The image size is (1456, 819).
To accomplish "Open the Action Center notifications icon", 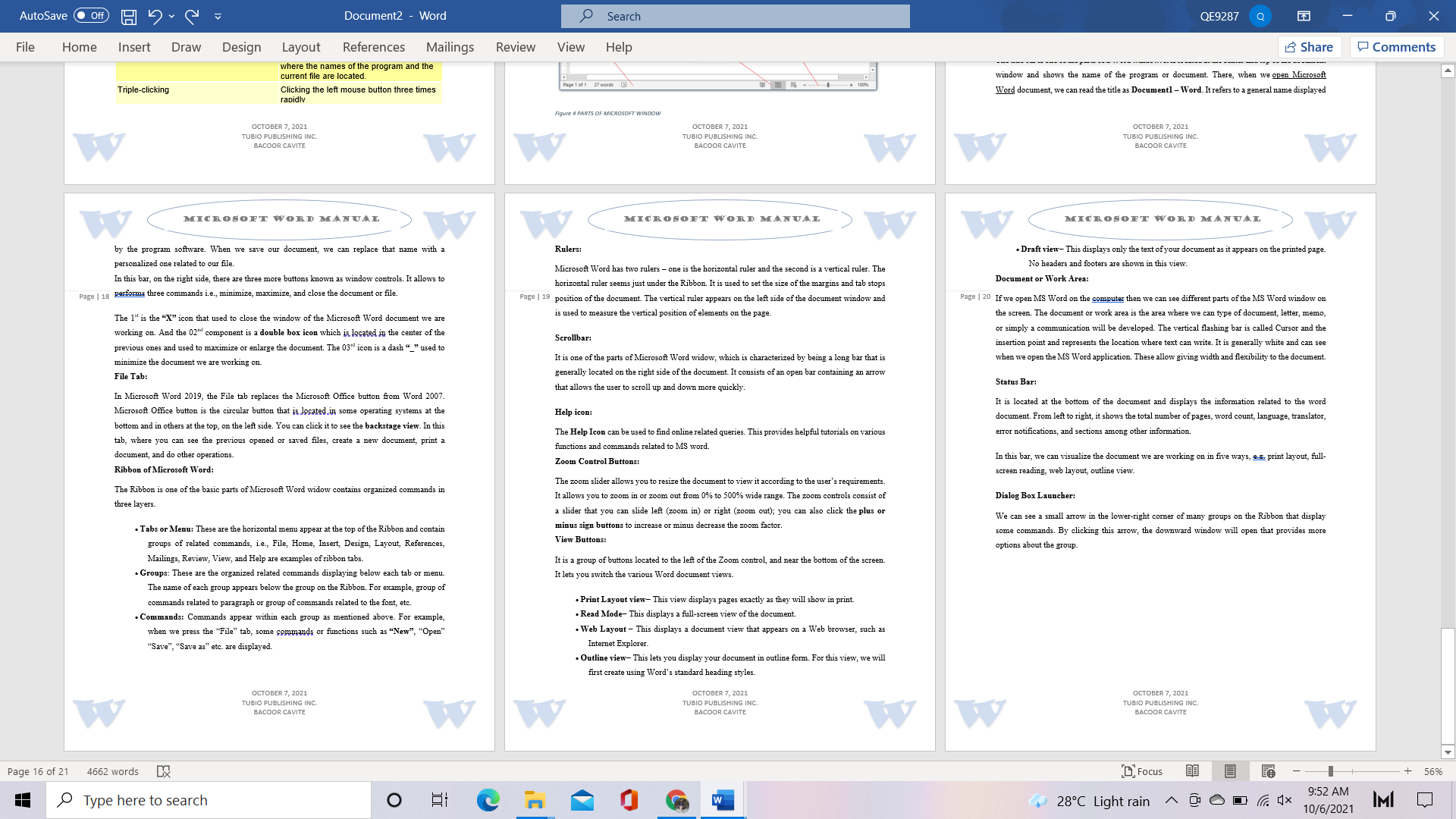I will coord(1425,800).
